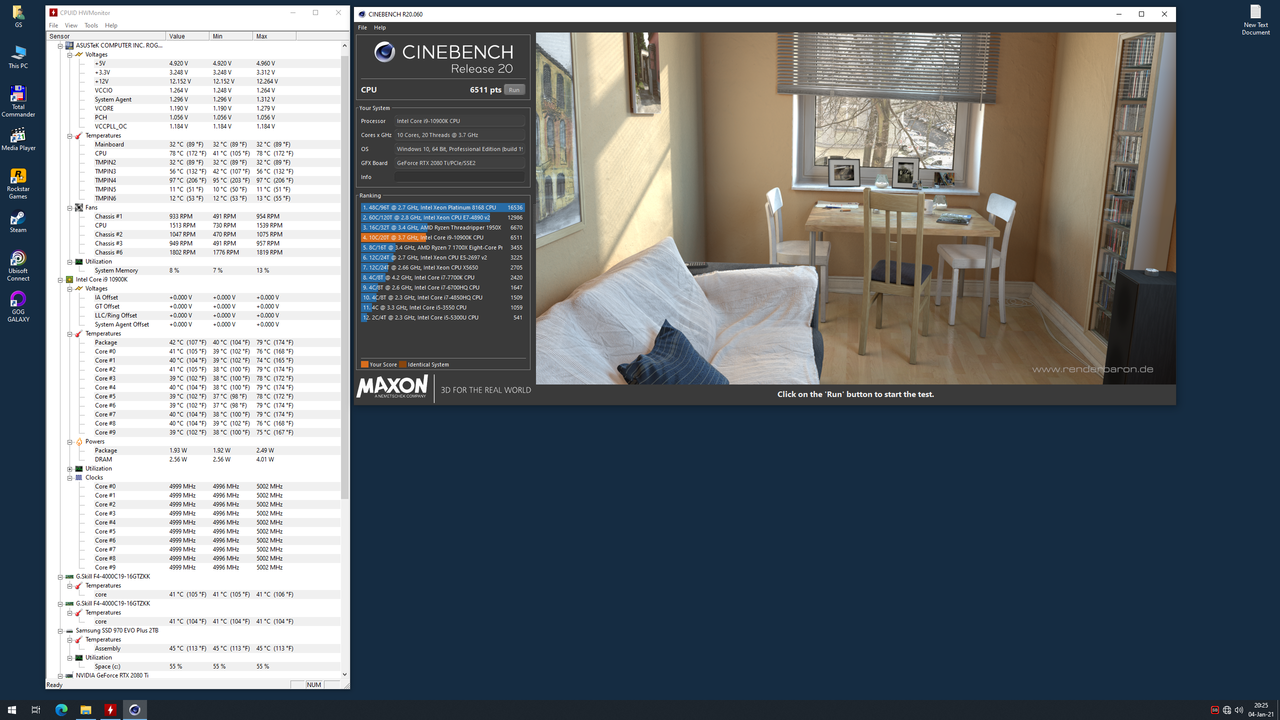
Task: Collapse the Intel Core i9 10900K tree node
Action: coord(60,279)
